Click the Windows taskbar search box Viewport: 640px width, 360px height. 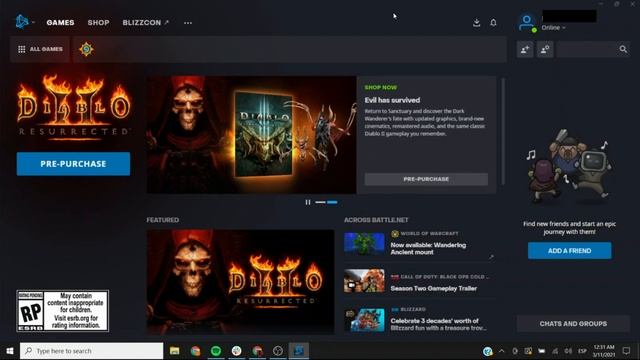(91, 351)
